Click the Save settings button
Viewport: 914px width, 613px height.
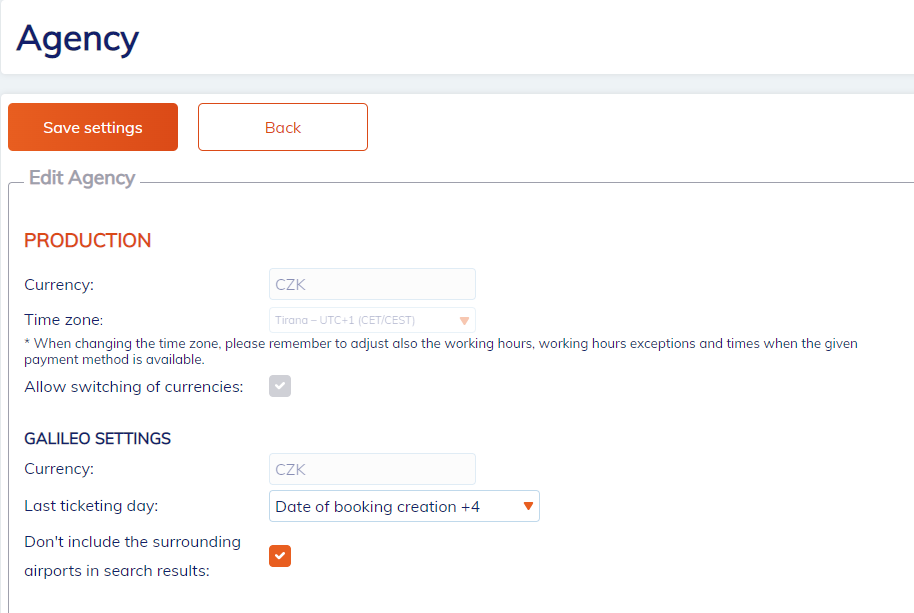[x=93, y=127]
